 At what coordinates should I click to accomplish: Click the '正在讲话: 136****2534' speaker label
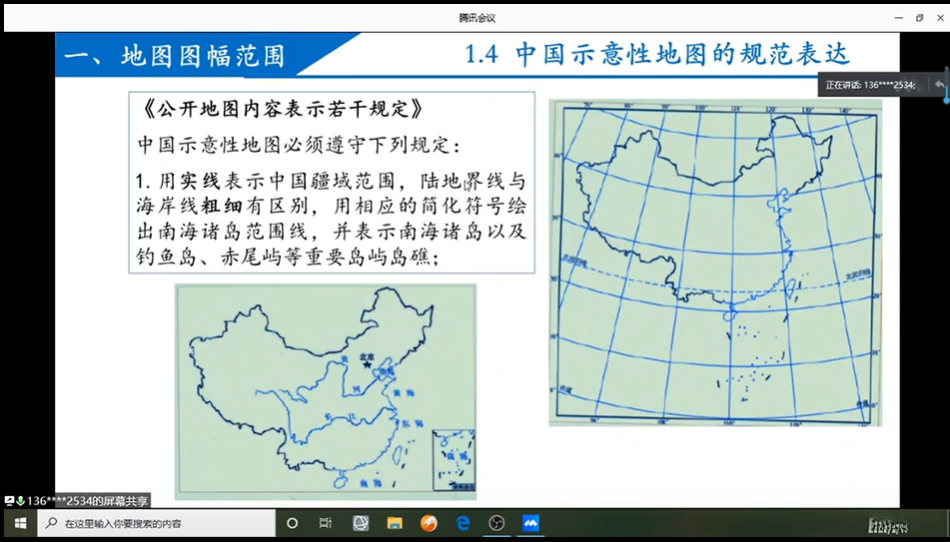(x=870, y=85)
